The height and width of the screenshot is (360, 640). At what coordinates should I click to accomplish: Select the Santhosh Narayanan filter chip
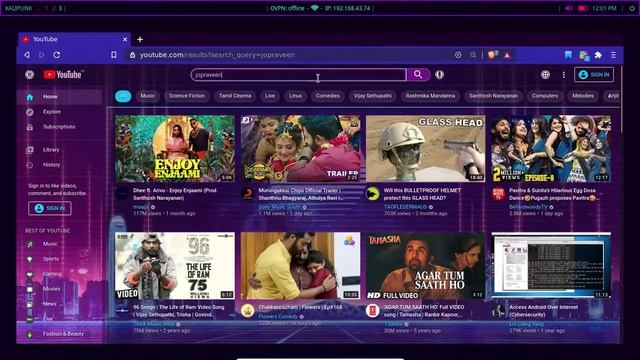click(x=493, y=96)
